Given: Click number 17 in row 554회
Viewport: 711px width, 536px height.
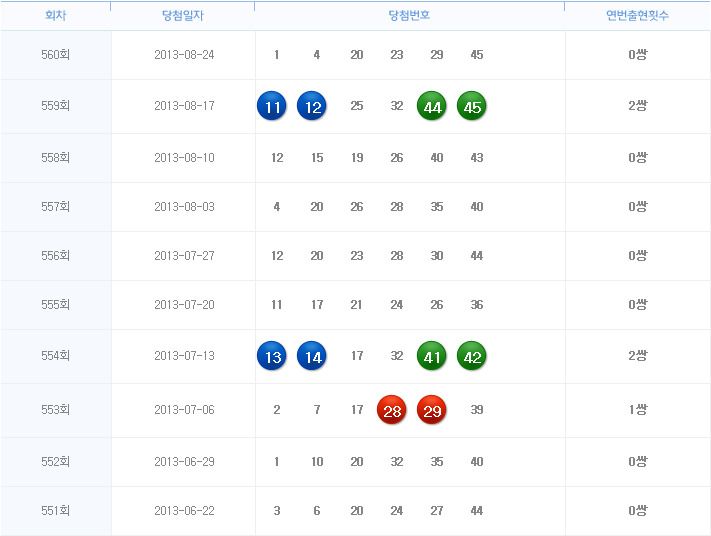Looking at the screenshot, I should [357, 356].
